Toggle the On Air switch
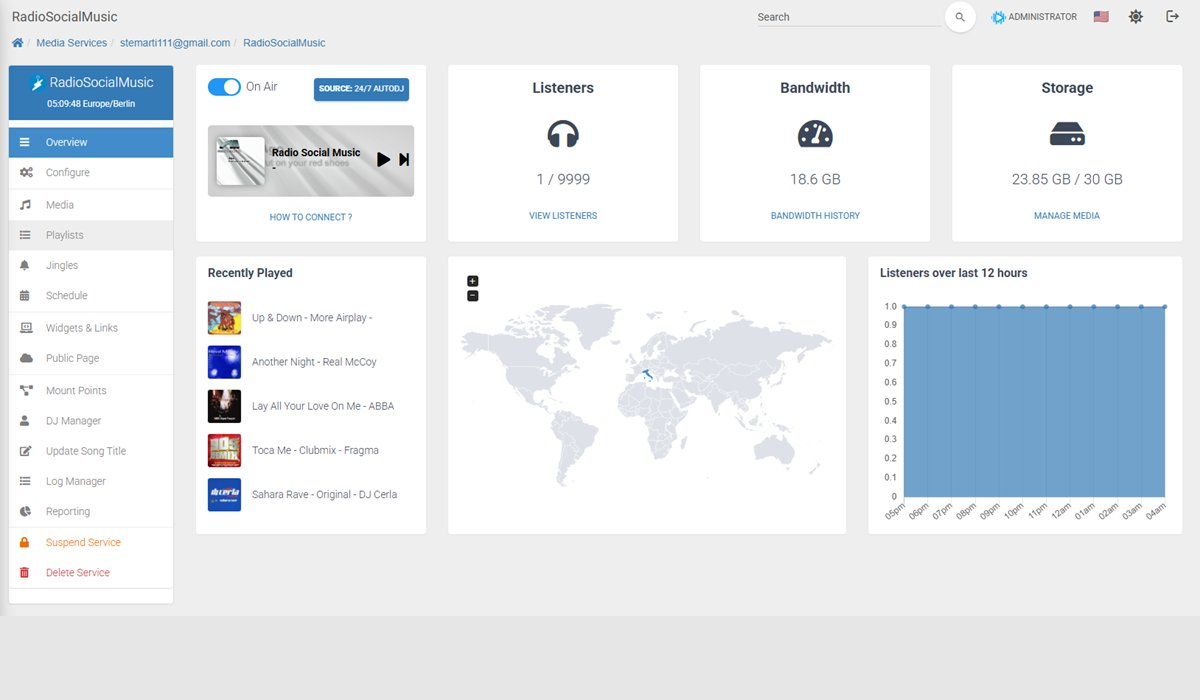Image resolution: width=1200 pixels, height=700 pixels. pos(224,87)
